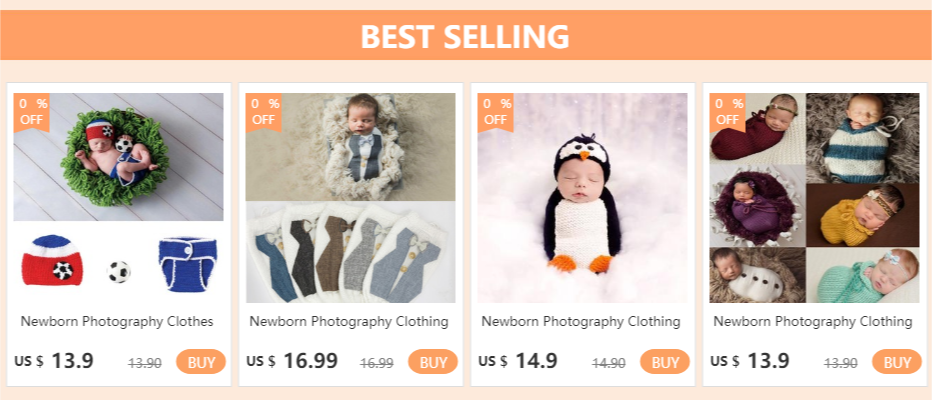Viewport: 932px width, 400px height.
Task: Click the crossed-out 16.99 original price
Action: tap(377, 363)
